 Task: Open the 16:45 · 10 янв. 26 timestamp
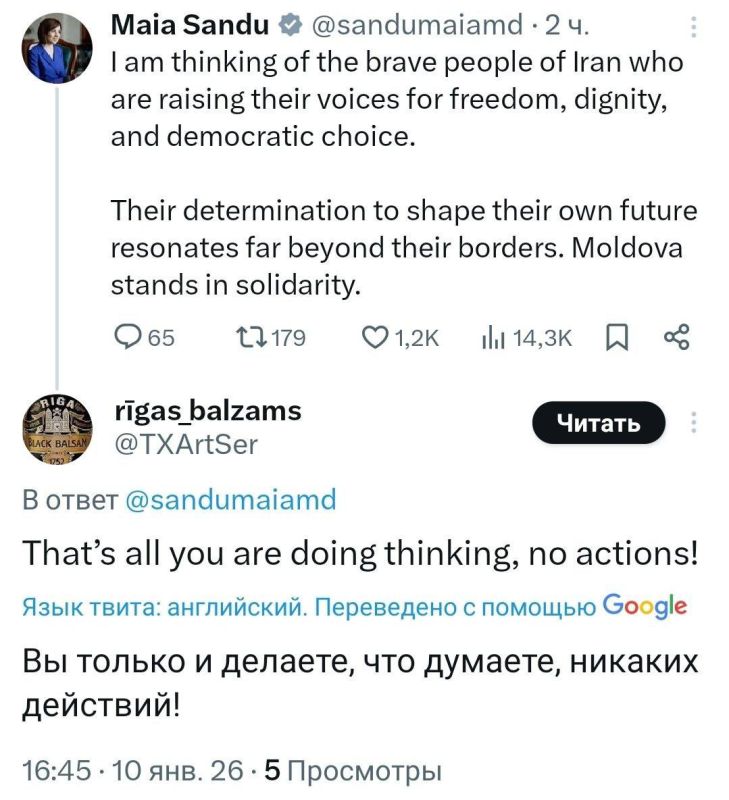[133, 771]
